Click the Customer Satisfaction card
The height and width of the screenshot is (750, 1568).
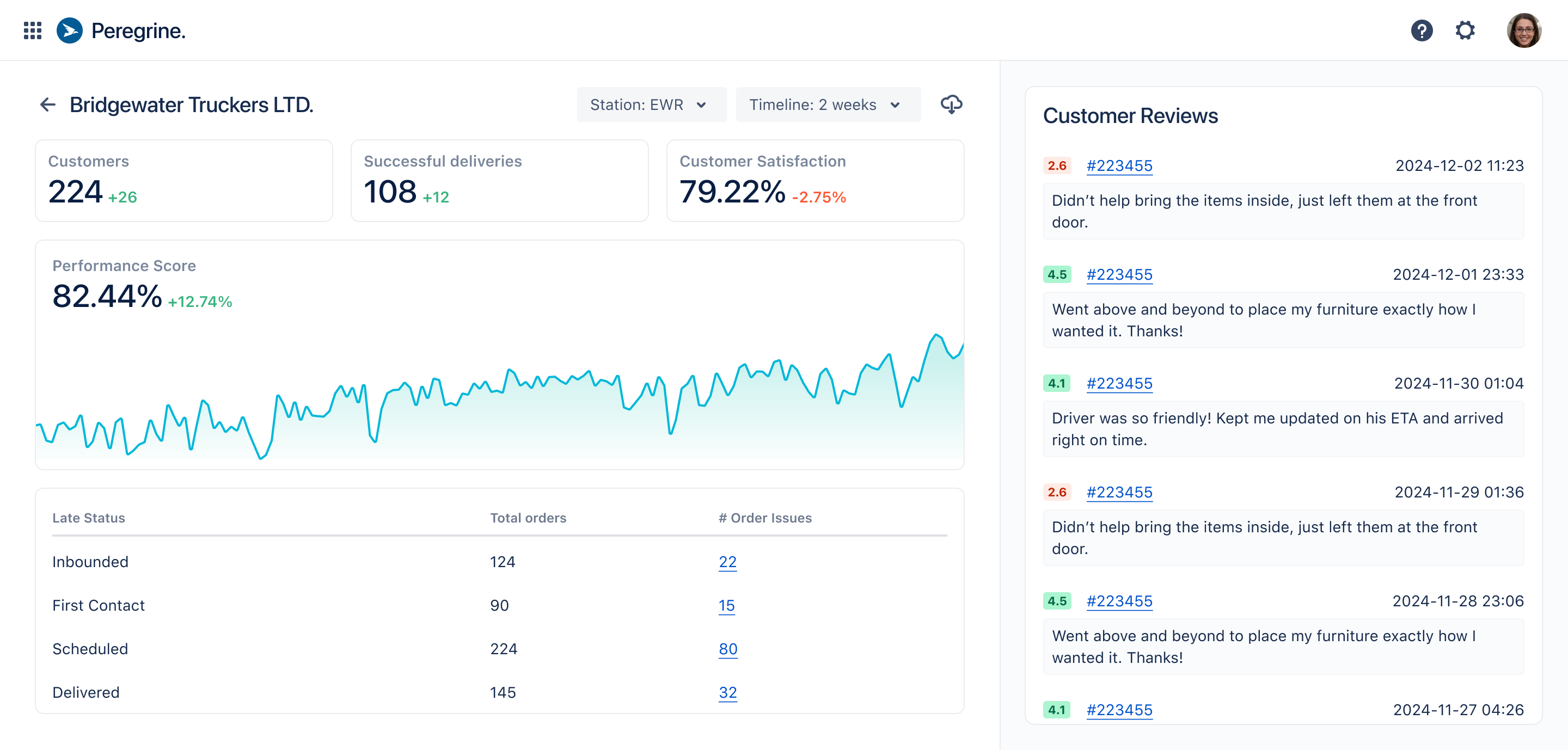814,181
